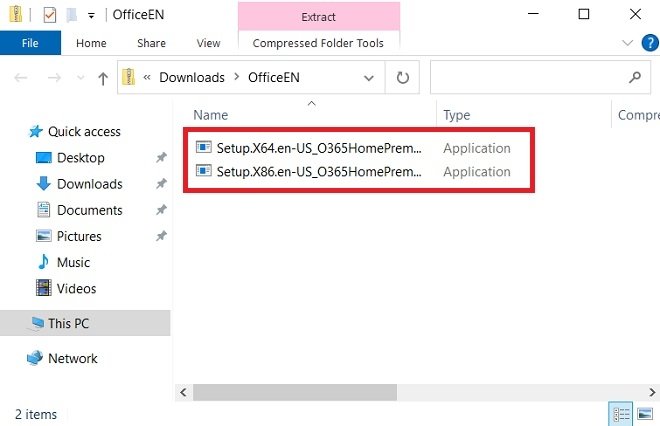Open the Customize Quick Access Toolbar dropdown

91,16
